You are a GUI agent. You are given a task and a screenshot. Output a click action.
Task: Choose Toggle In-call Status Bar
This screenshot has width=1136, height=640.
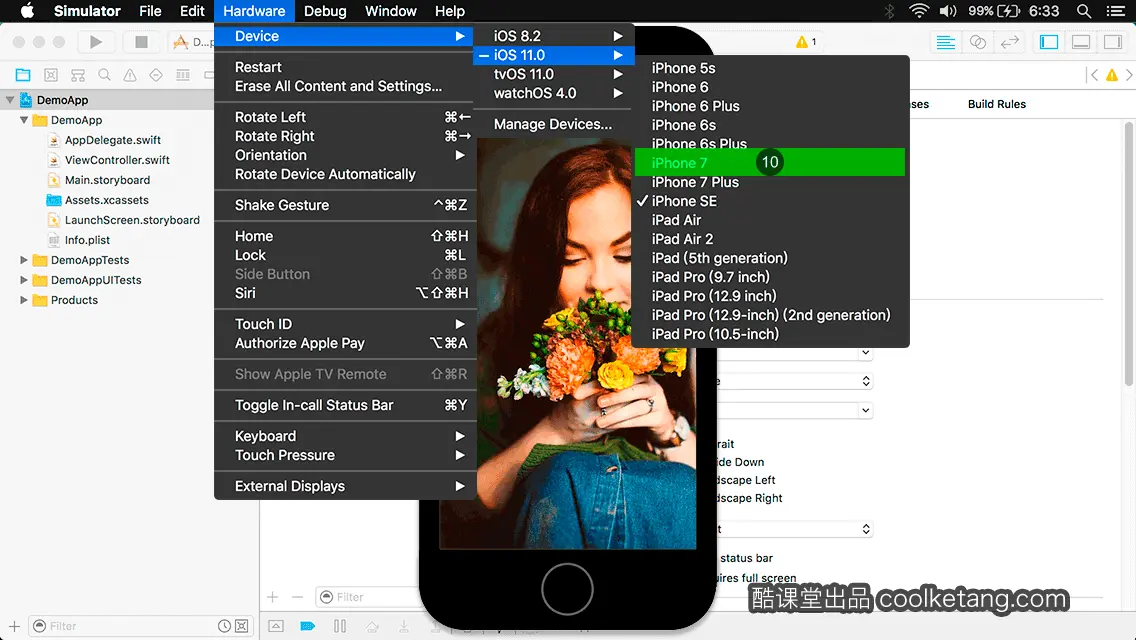point(345,405)
